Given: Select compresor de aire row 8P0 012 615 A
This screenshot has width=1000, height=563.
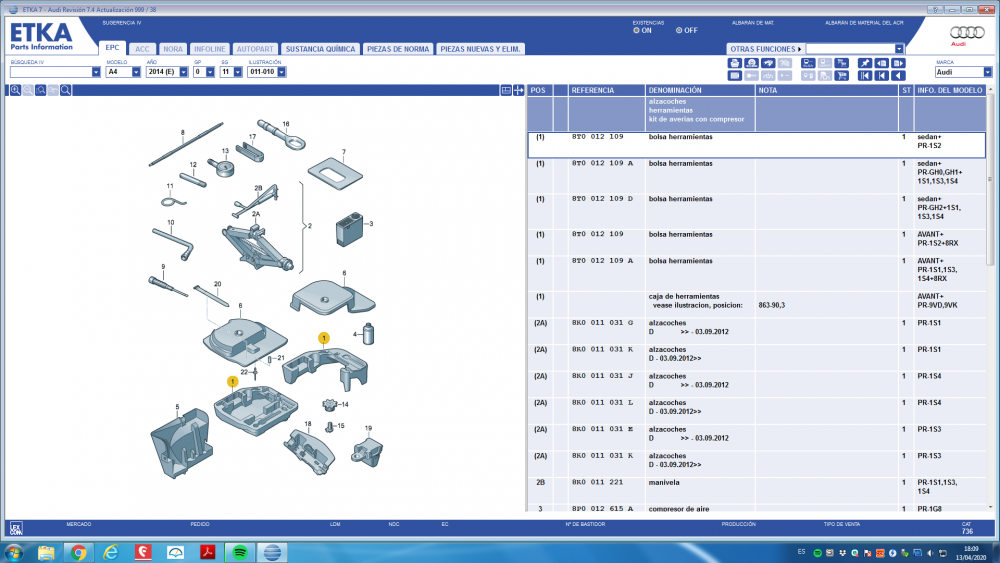Looking at the screenshot, I should pyautogui.click(x=756, y=508).
